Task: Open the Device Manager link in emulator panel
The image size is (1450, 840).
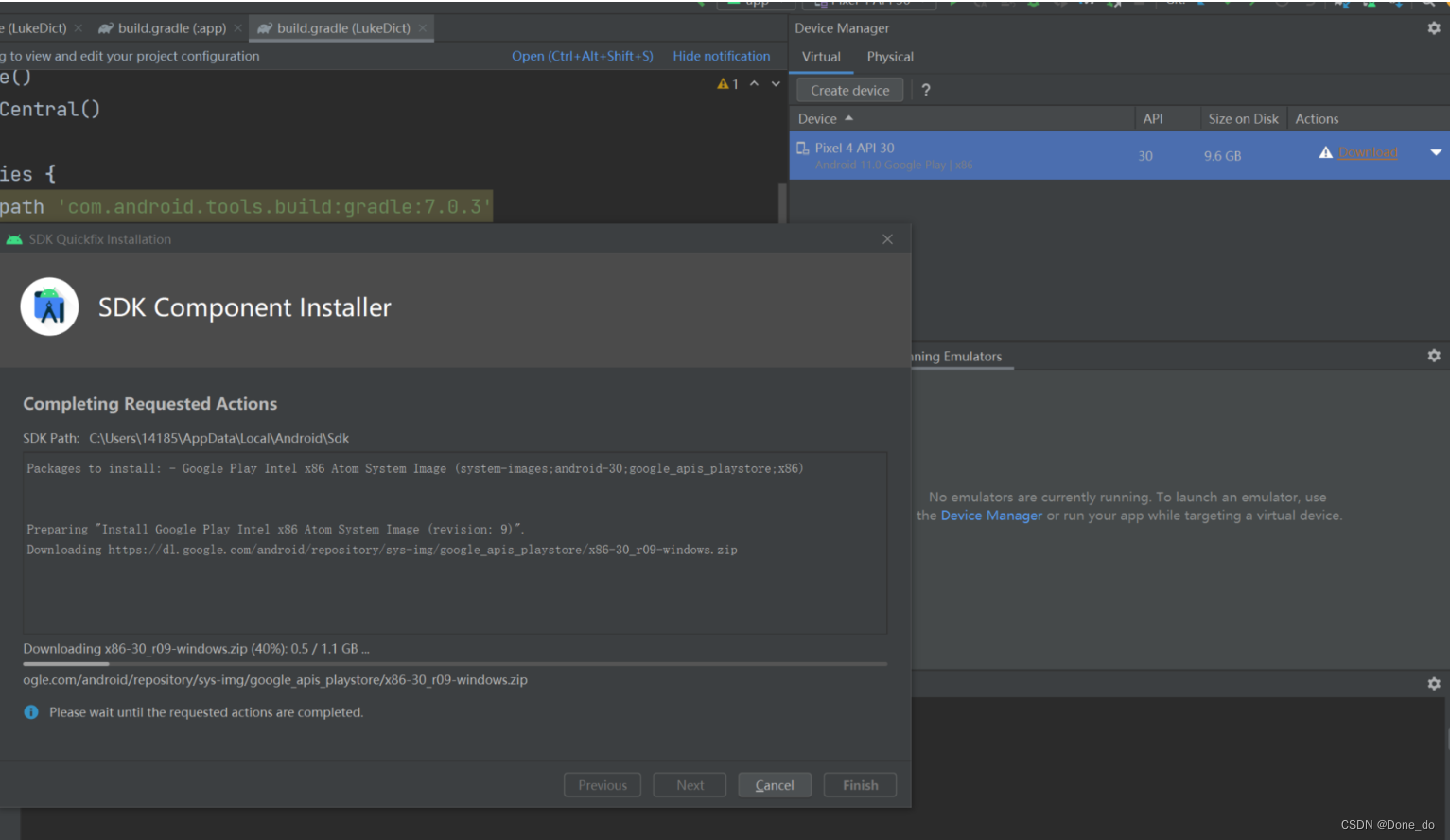Action: click(991, 516)
